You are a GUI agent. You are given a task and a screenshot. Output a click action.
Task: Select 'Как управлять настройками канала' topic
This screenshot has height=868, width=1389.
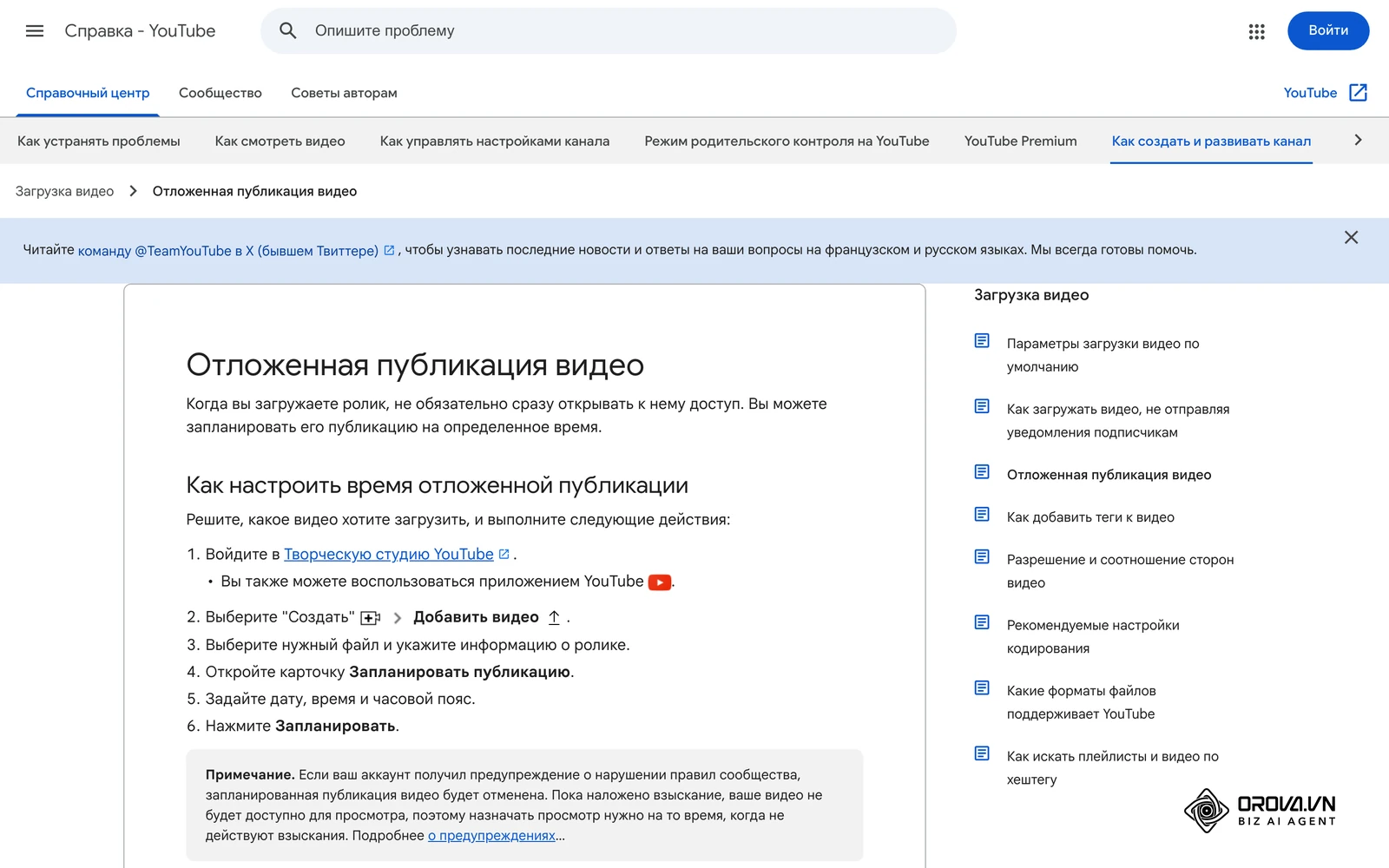click(x=495, y=141)
